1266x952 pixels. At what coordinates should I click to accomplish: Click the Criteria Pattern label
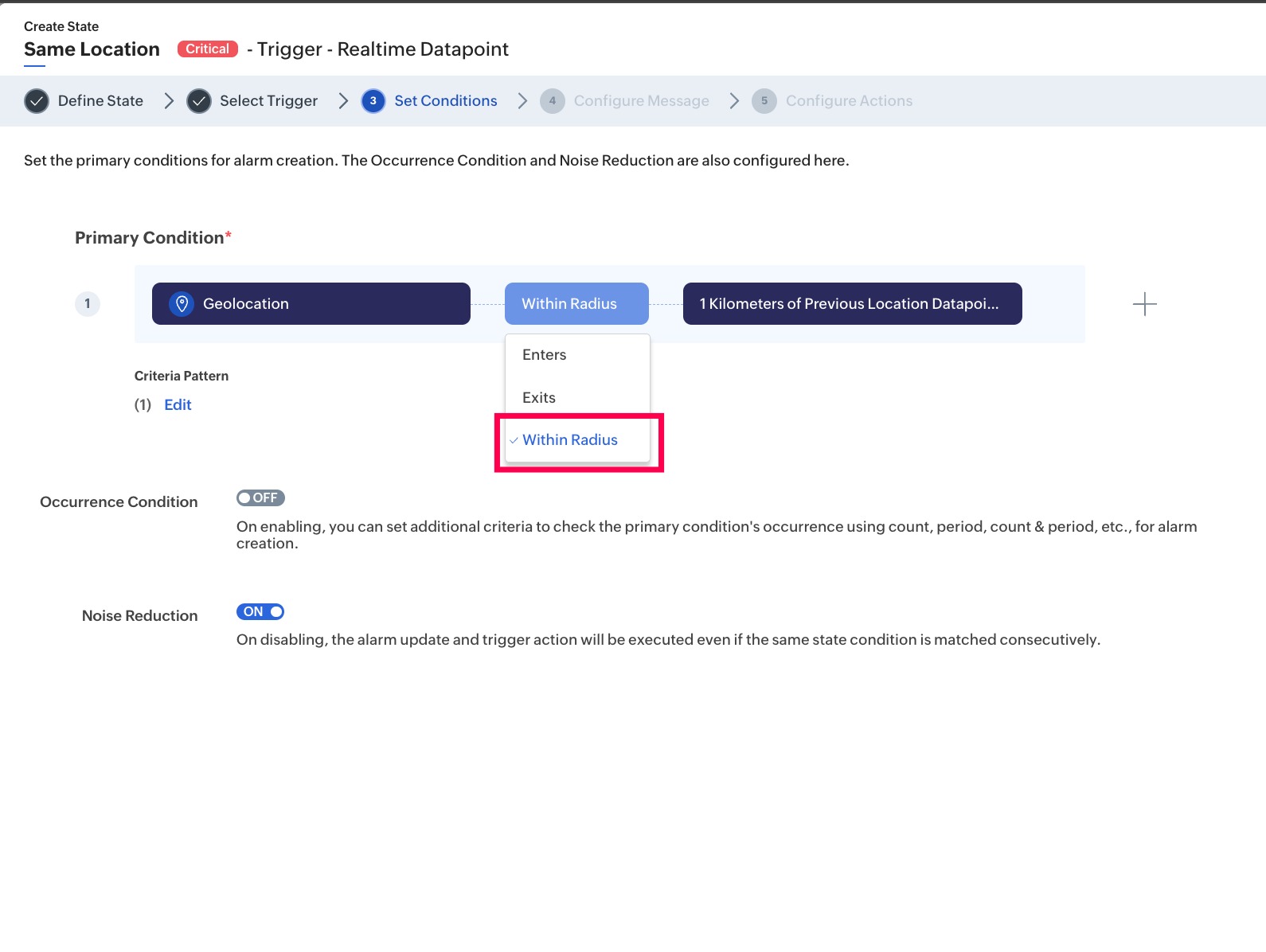click(182, 376)
